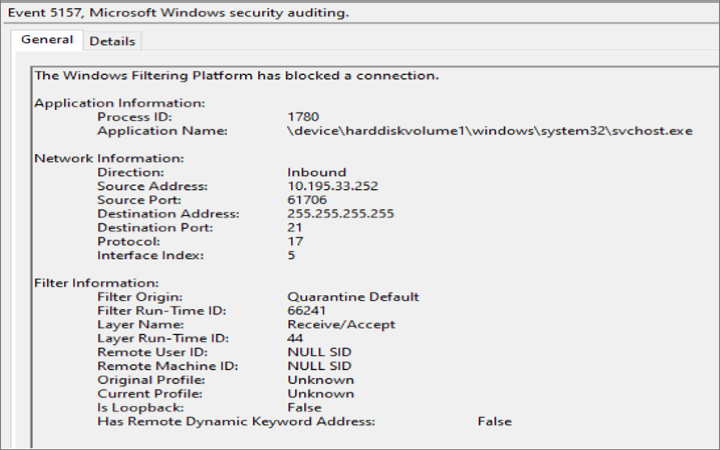Click the Source Port value 61706

pos(307,200)
